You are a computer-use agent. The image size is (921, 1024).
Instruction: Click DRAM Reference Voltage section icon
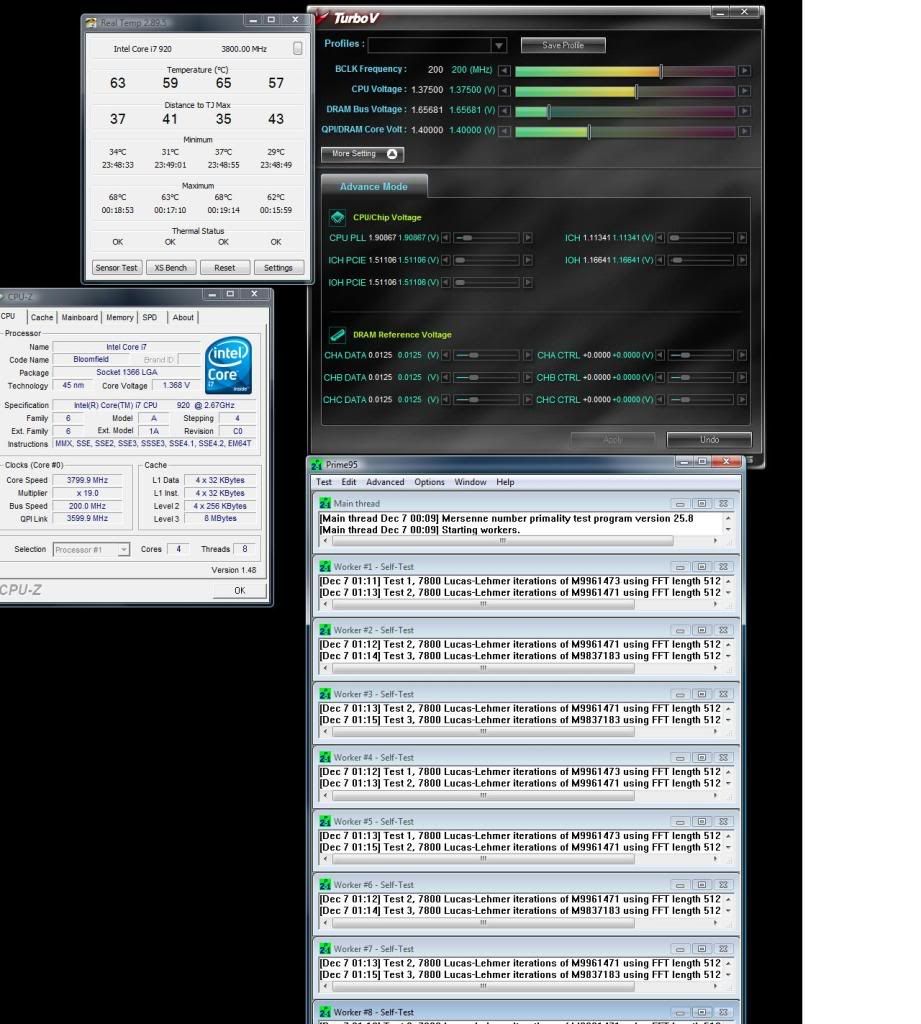tap(337, 334)
